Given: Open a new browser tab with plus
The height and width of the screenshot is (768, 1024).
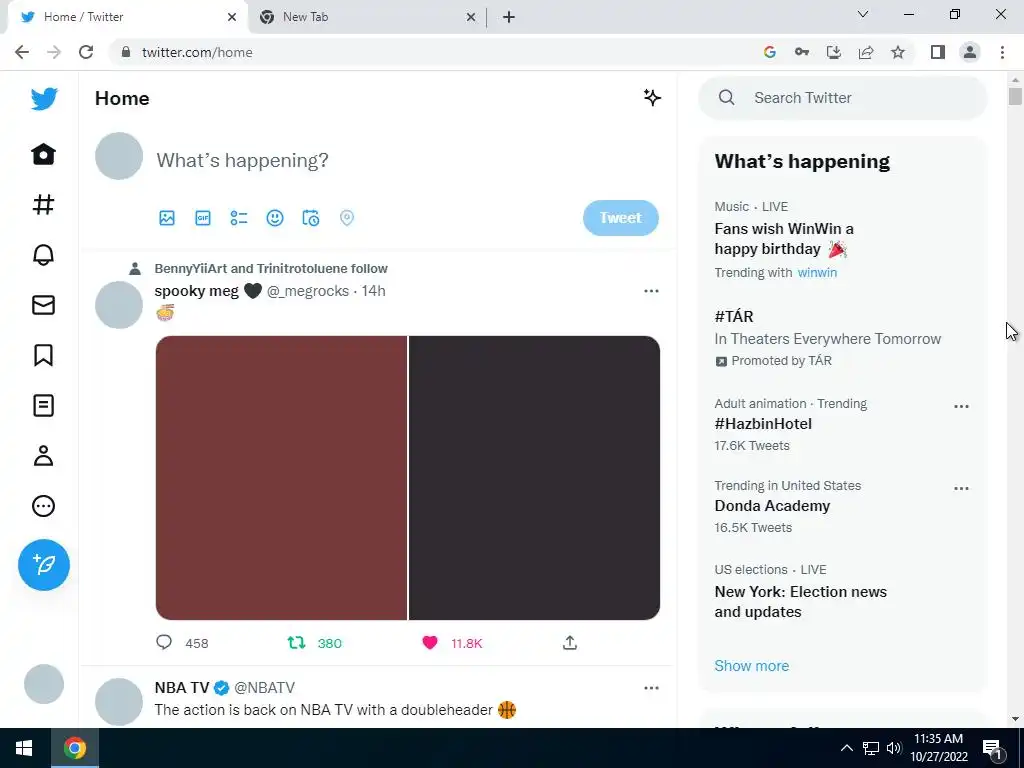Looking at the screenshot, I should click(509, 18).
